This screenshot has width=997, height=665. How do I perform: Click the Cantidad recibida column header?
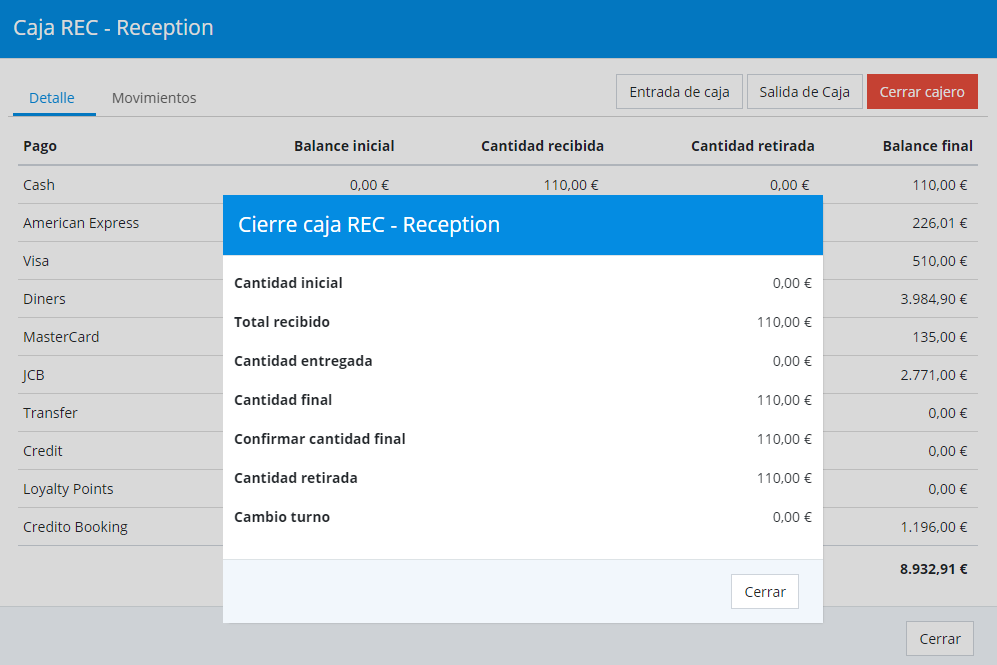pyautogui.click(x=542, y=146)
